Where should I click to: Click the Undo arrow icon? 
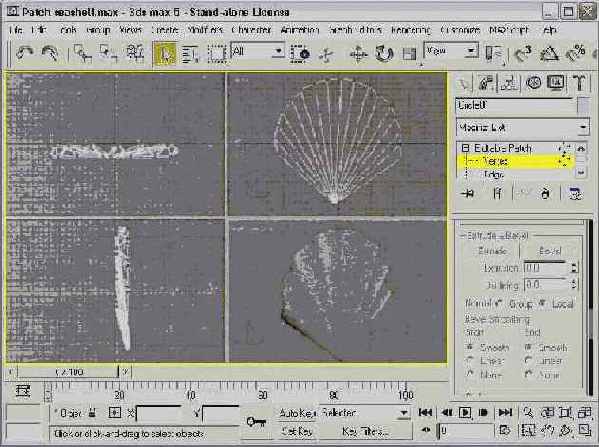click(25, 54)
